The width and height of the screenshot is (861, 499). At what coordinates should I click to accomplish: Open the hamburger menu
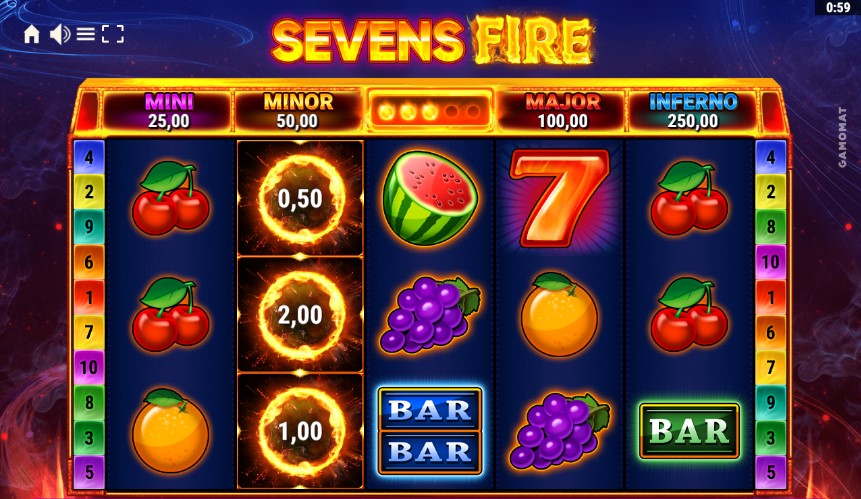pyautogui.click(x=86, y=34)
